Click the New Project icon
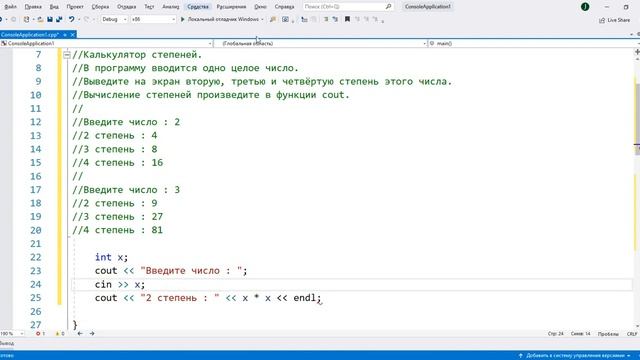 pyautogui.click(x=27, y=19)
